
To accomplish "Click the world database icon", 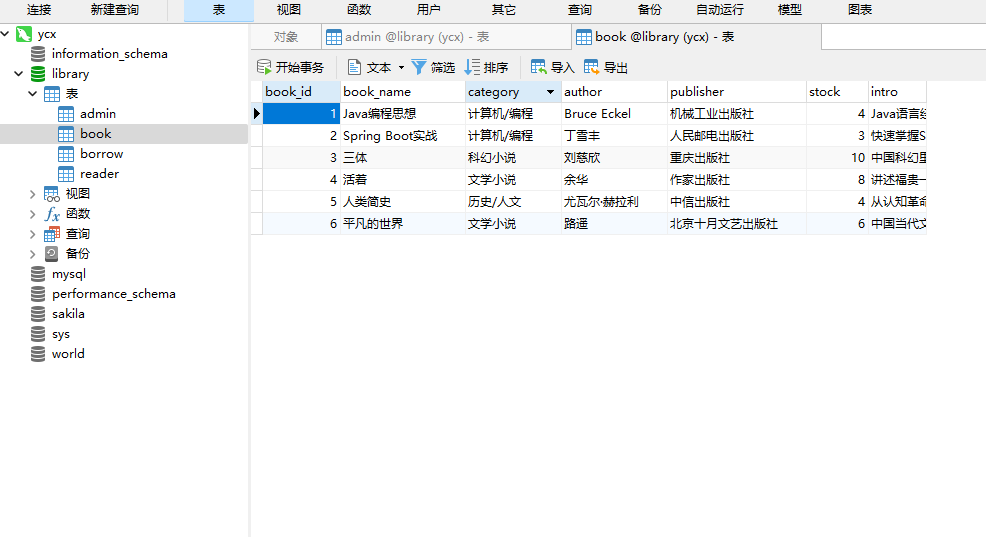I will tap(38, 354).
